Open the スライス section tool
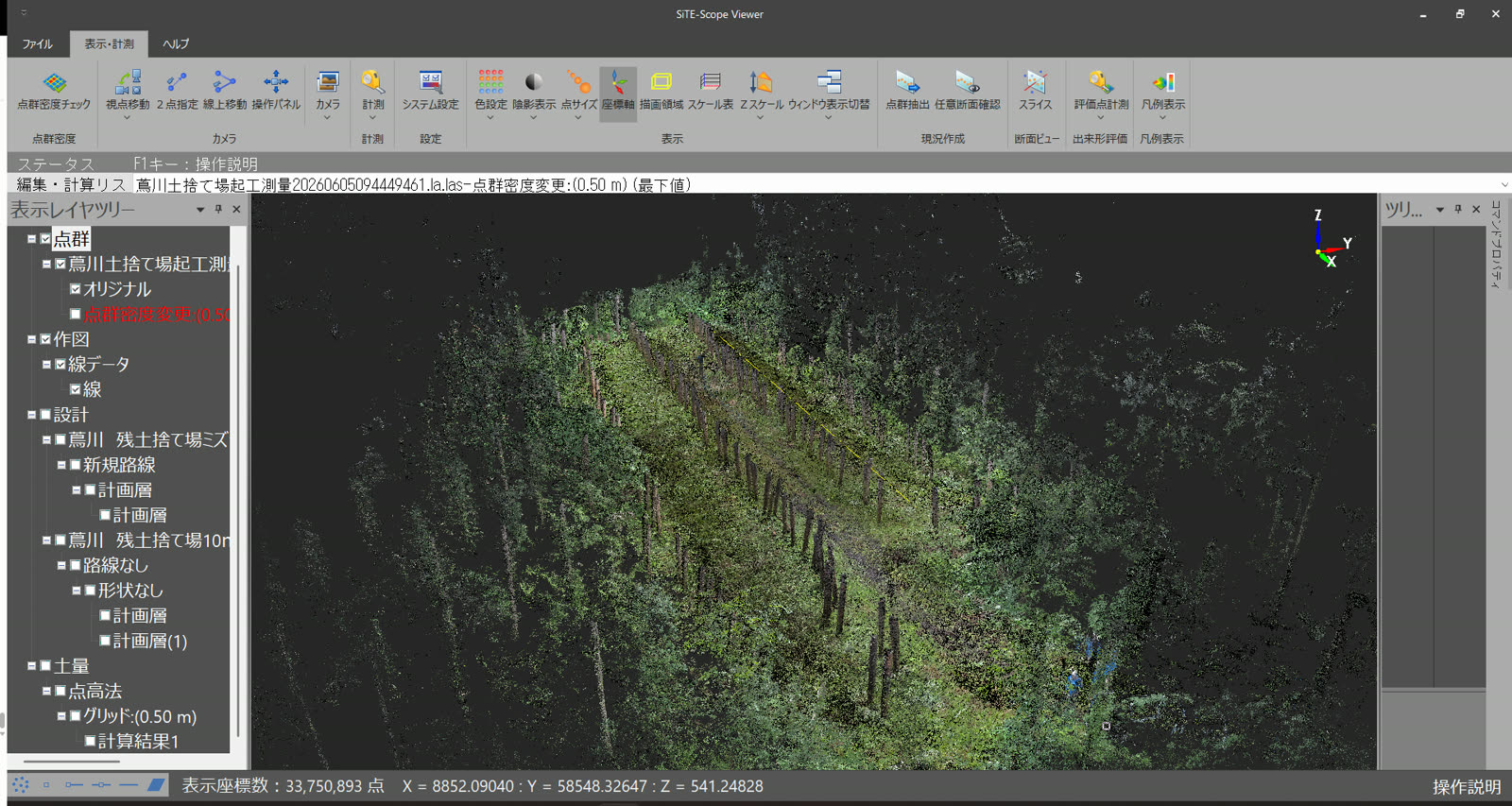Viewport: 1512px width, 806px height. tap(1035, 91)
